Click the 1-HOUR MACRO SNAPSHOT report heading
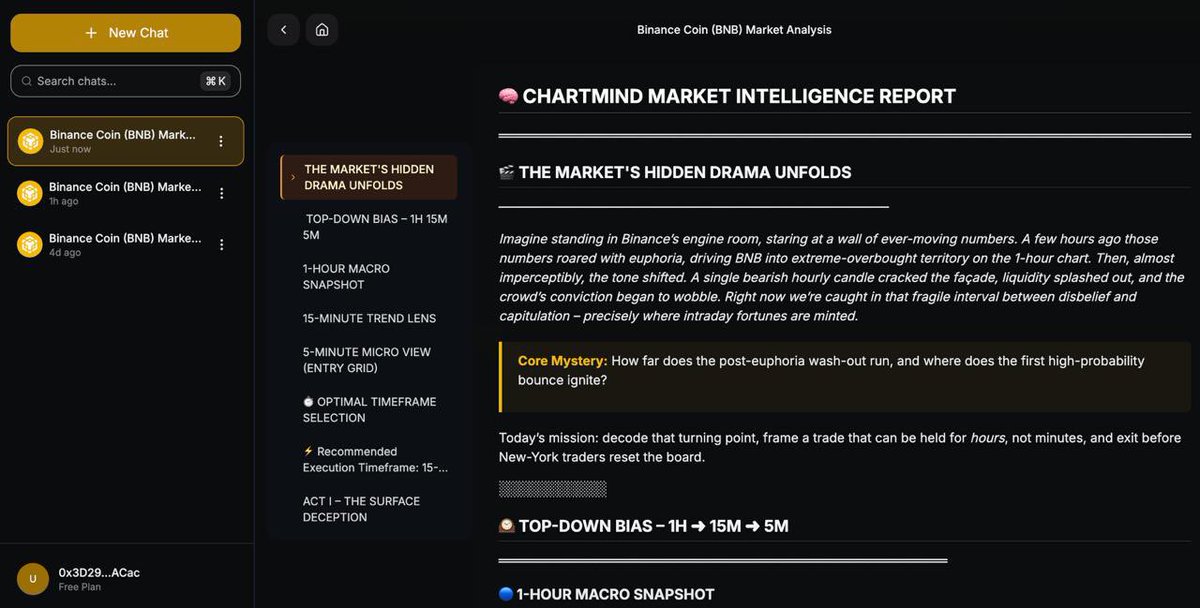1200x608 pixels. [x=615, y=594]
